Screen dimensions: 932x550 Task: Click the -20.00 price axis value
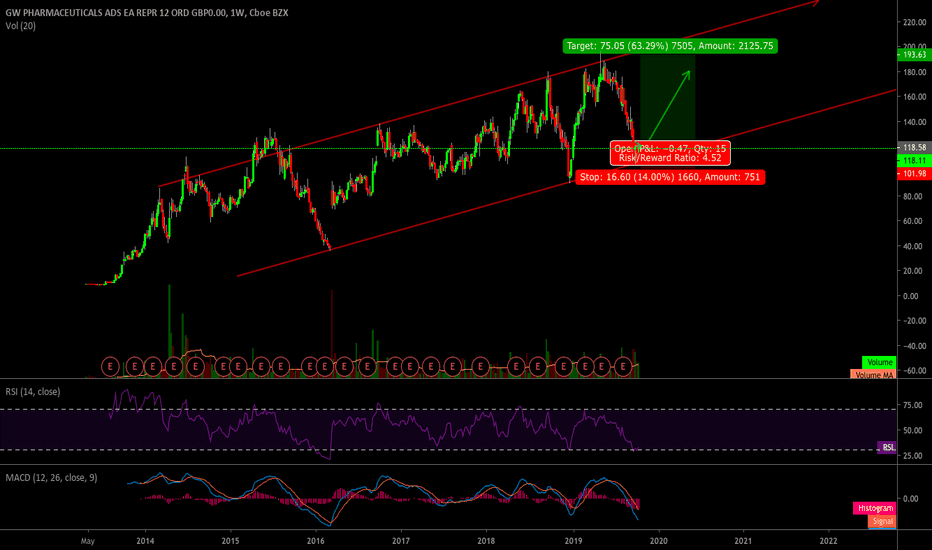[x=914, y=320]
